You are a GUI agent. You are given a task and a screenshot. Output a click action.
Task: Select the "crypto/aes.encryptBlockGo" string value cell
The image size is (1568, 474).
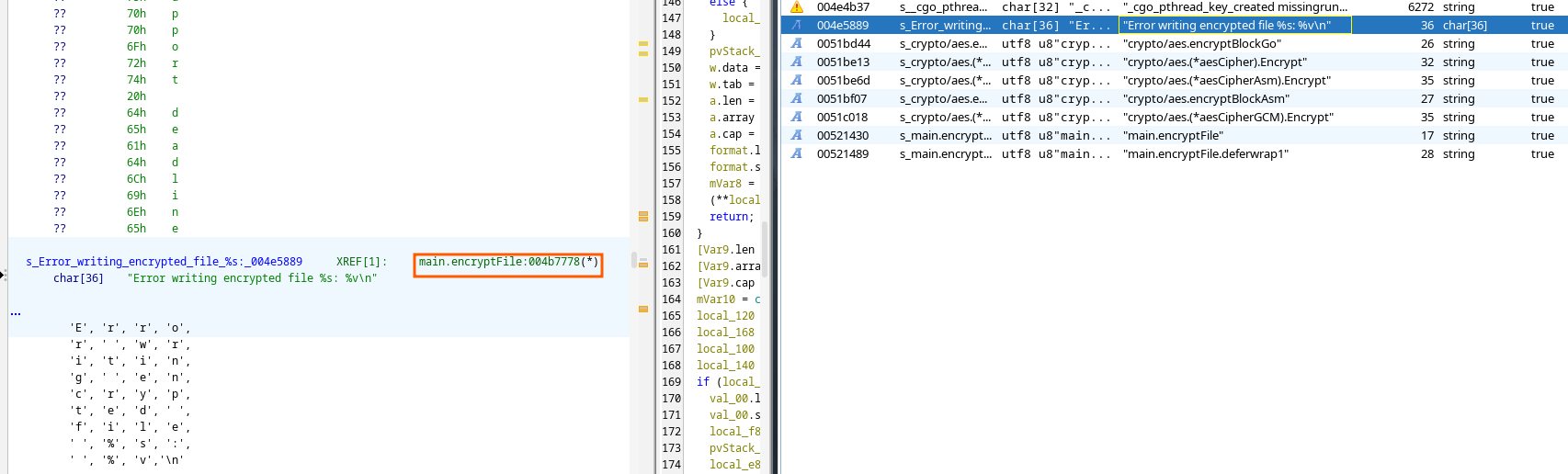pos(1201,44)
